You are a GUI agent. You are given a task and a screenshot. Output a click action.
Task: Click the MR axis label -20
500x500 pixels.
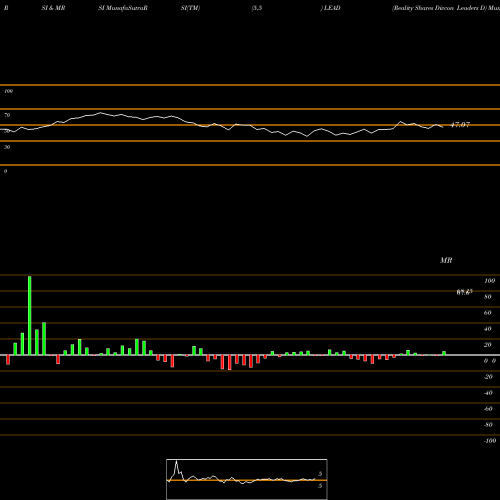[x=488, y=377]
